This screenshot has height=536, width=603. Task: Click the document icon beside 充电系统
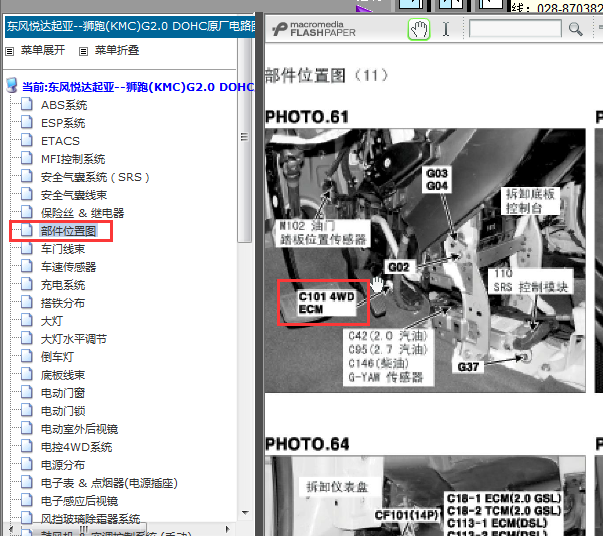coord(27,285)
